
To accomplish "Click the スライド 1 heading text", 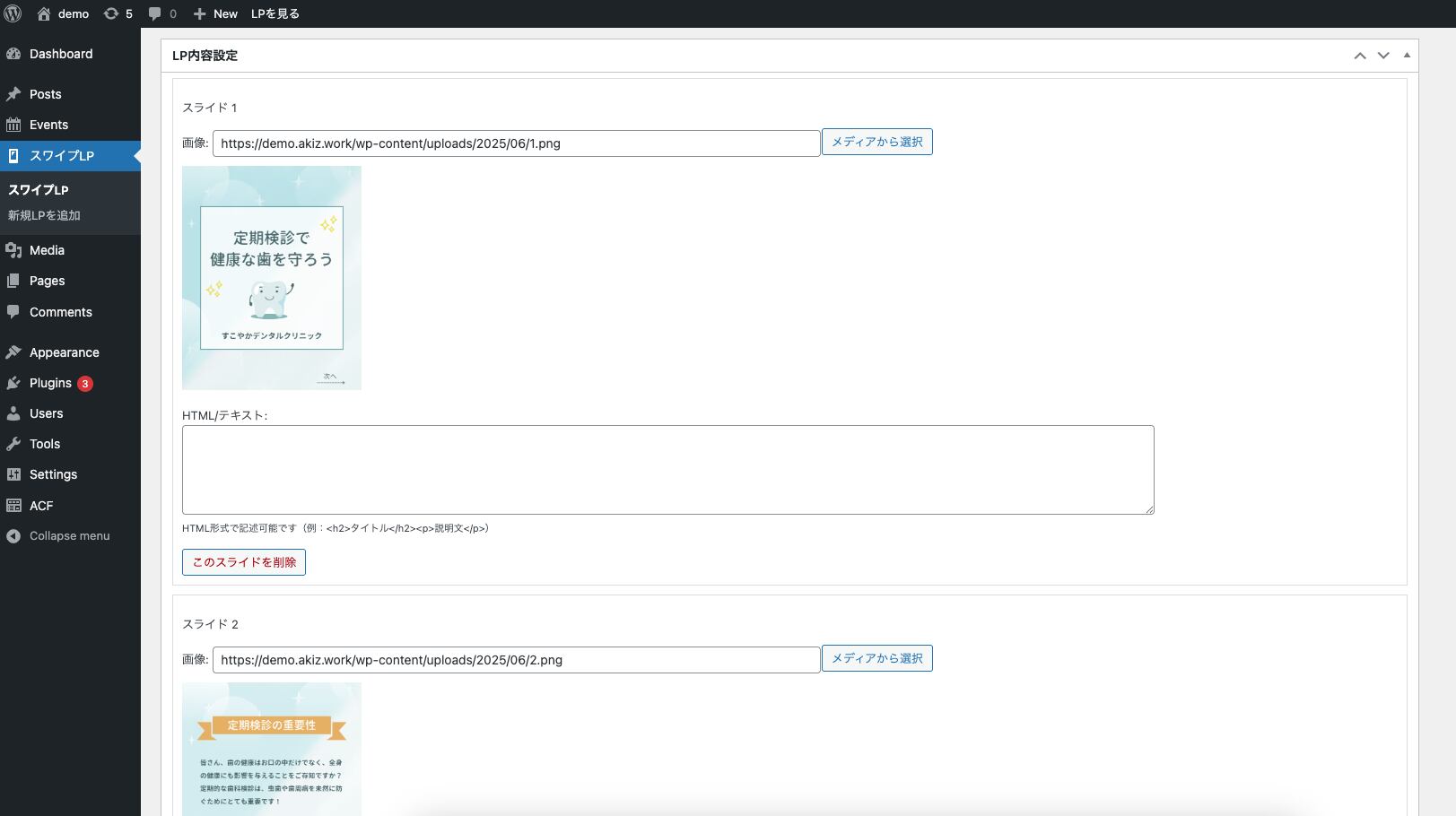I will coord(210,108).
